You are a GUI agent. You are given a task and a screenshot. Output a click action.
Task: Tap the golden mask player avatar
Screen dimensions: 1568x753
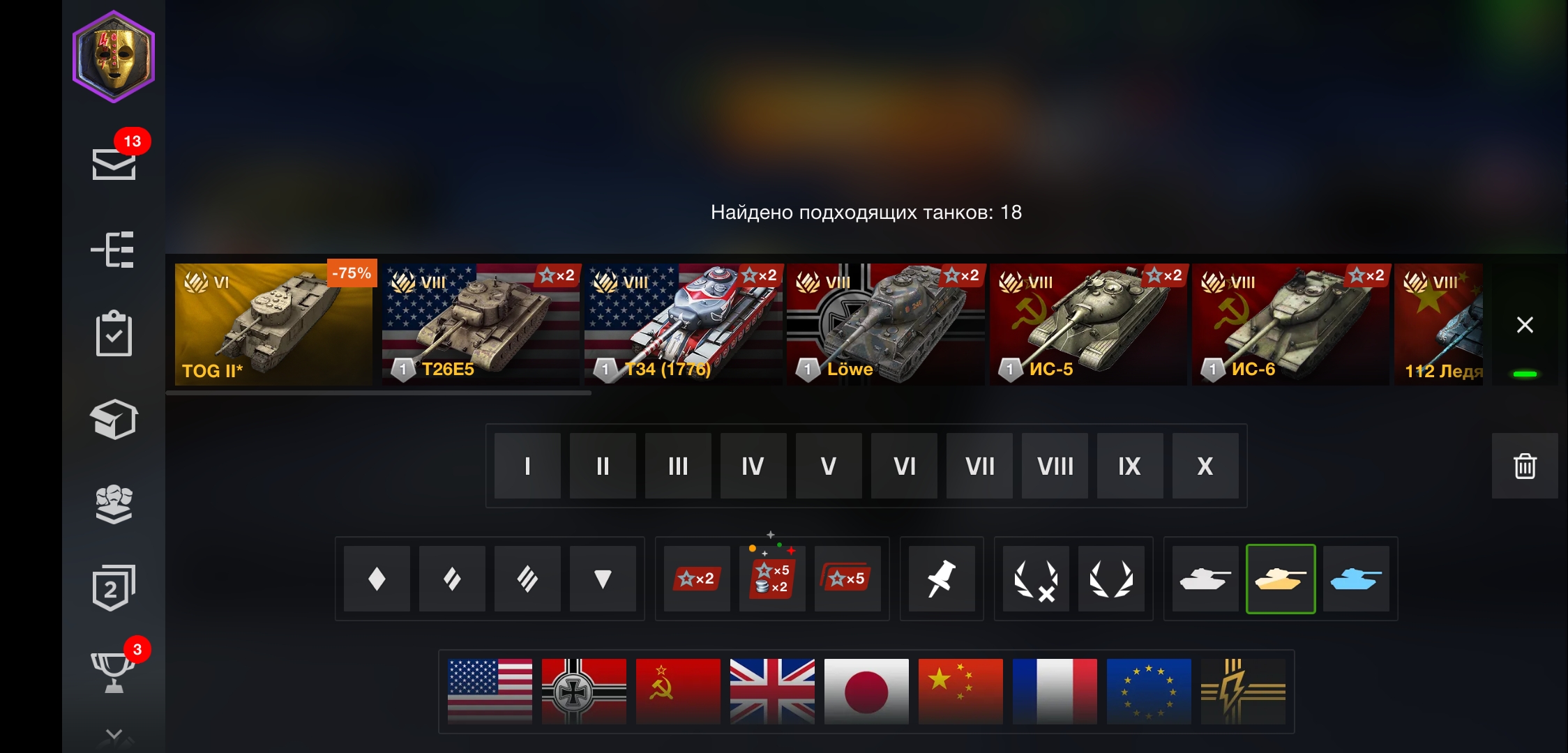(114, 57)
